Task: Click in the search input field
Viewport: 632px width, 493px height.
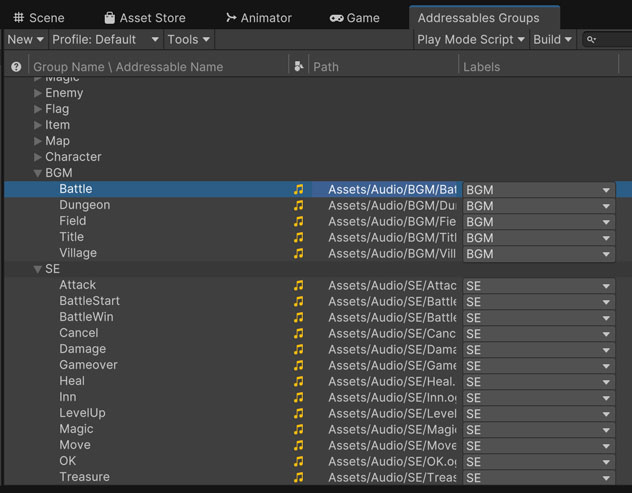Action: (x=607, y=40)
